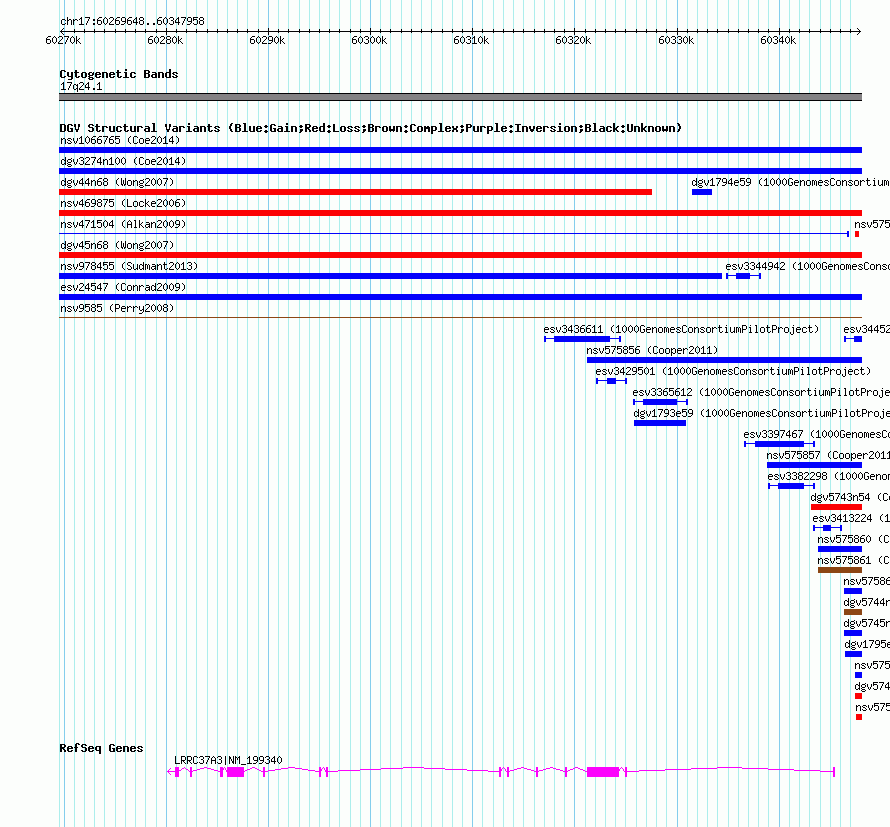Click the nsv575856 (Cooper2011) label
The height and width of the screenshot is (827, 890).
[652, 350]
